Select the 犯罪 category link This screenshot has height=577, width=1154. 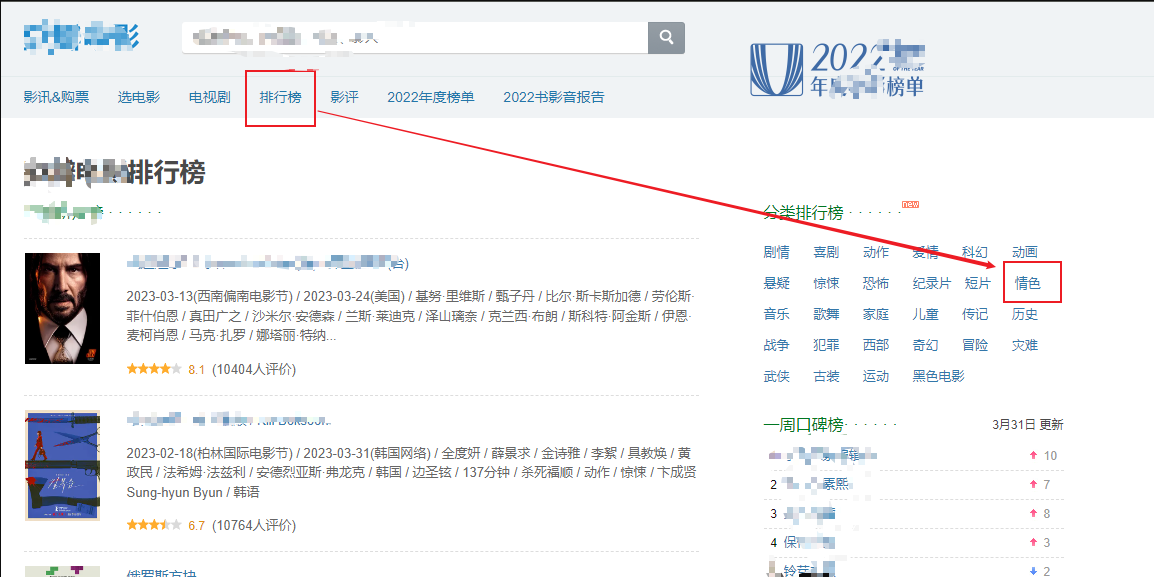pos(826,345)
